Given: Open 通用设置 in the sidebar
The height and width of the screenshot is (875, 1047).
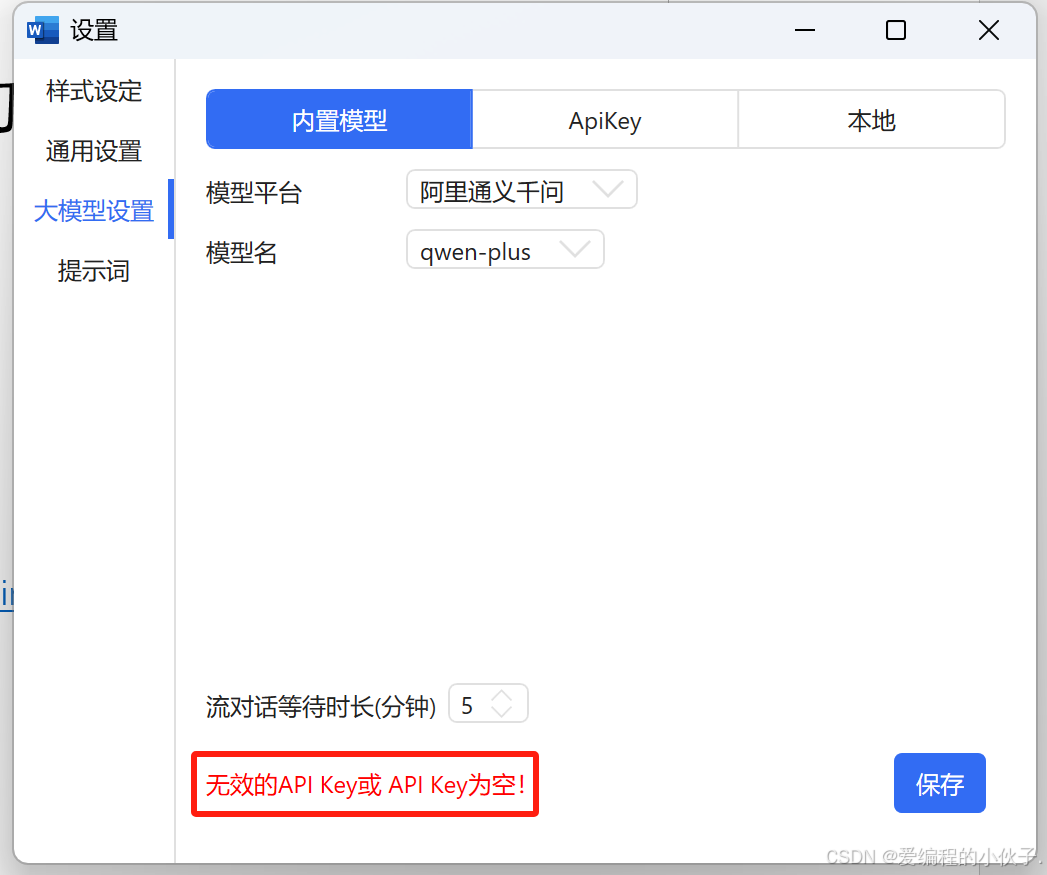Looking at the screenshot, I should (93, 151).
